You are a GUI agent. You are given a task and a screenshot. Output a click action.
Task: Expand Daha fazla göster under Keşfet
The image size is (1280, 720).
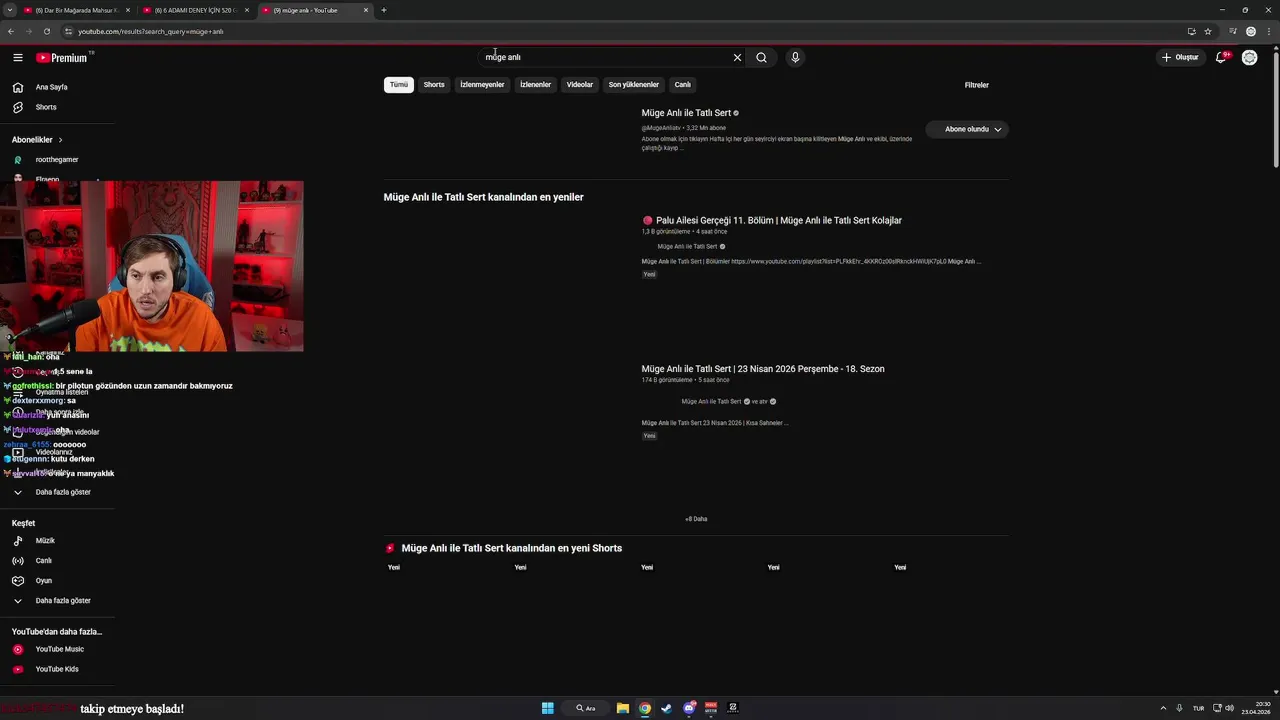(63, 601)
